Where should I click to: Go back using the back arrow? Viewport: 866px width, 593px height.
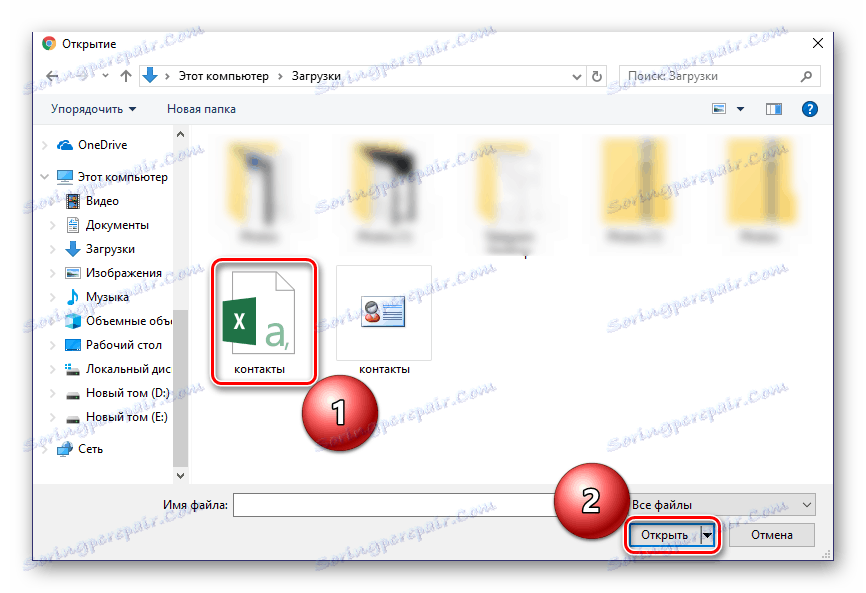(x=52, y=76)
